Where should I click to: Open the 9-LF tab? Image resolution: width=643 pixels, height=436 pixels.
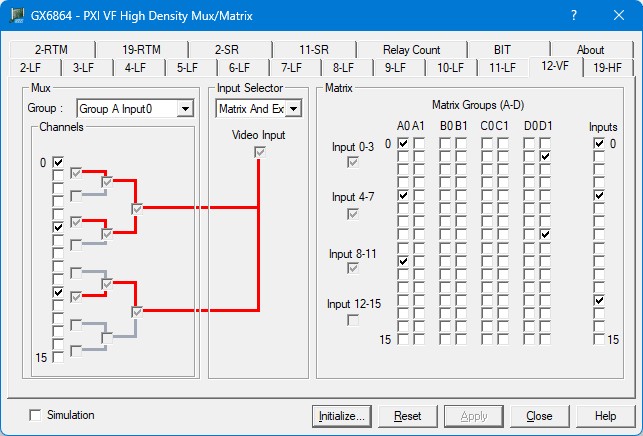click(396, 67)
